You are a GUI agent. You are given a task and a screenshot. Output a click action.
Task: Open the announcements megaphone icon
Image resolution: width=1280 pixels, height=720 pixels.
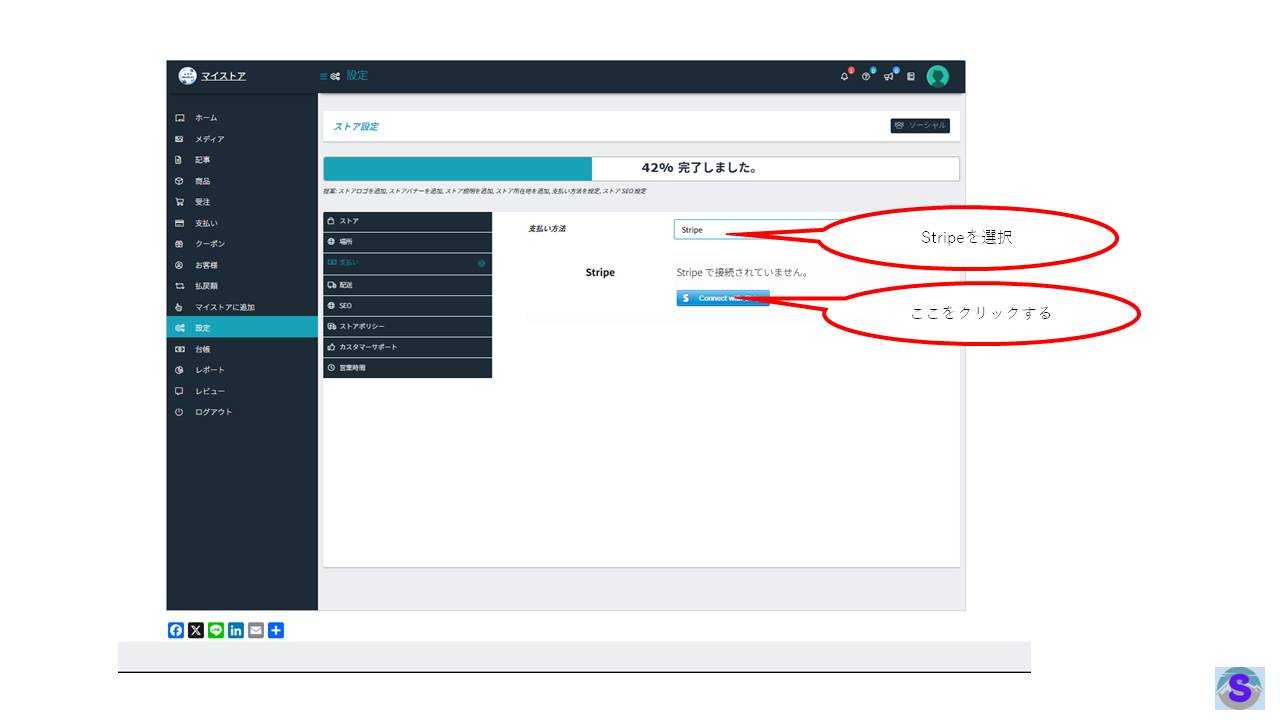point(889,76)
